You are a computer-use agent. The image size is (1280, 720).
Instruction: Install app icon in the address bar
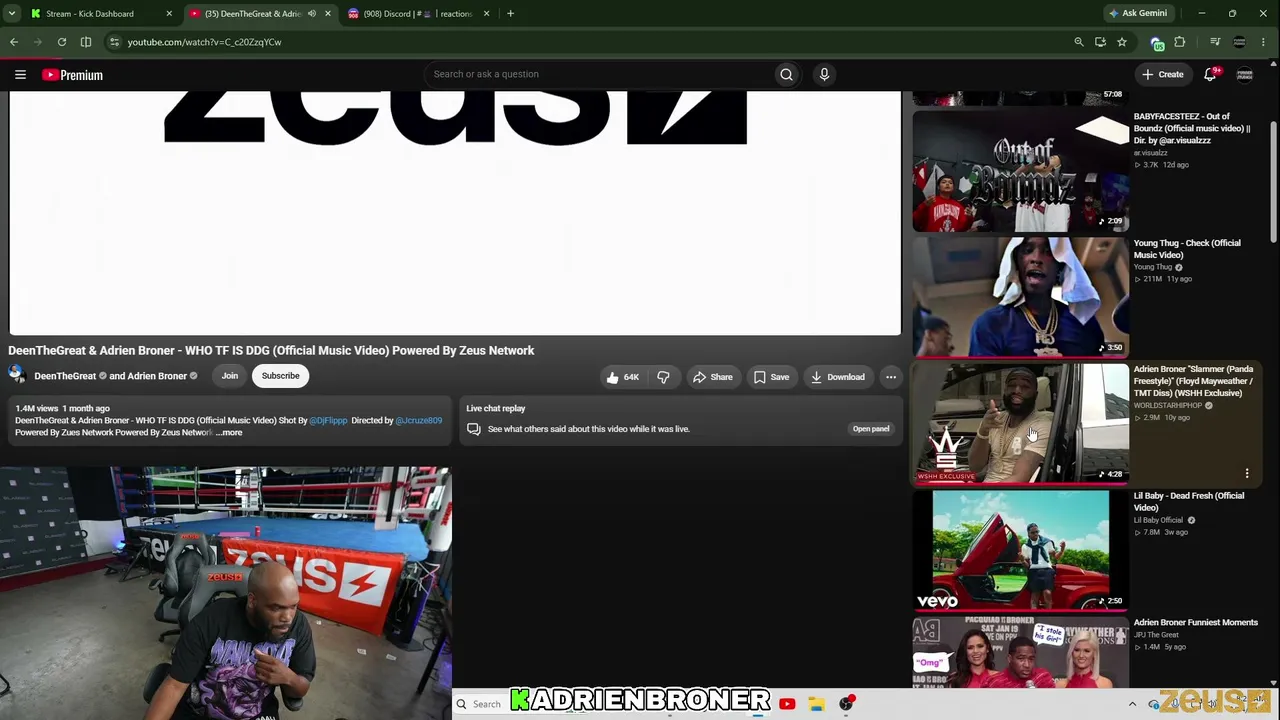(x=1100, y=42)
